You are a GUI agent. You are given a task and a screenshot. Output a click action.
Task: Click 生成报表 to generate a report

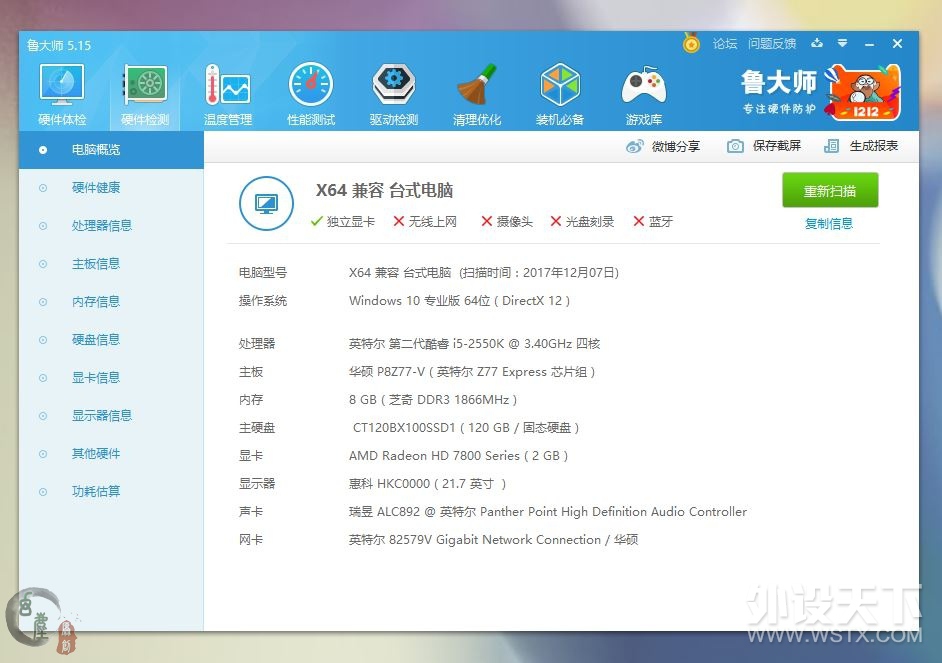[861, 146]
